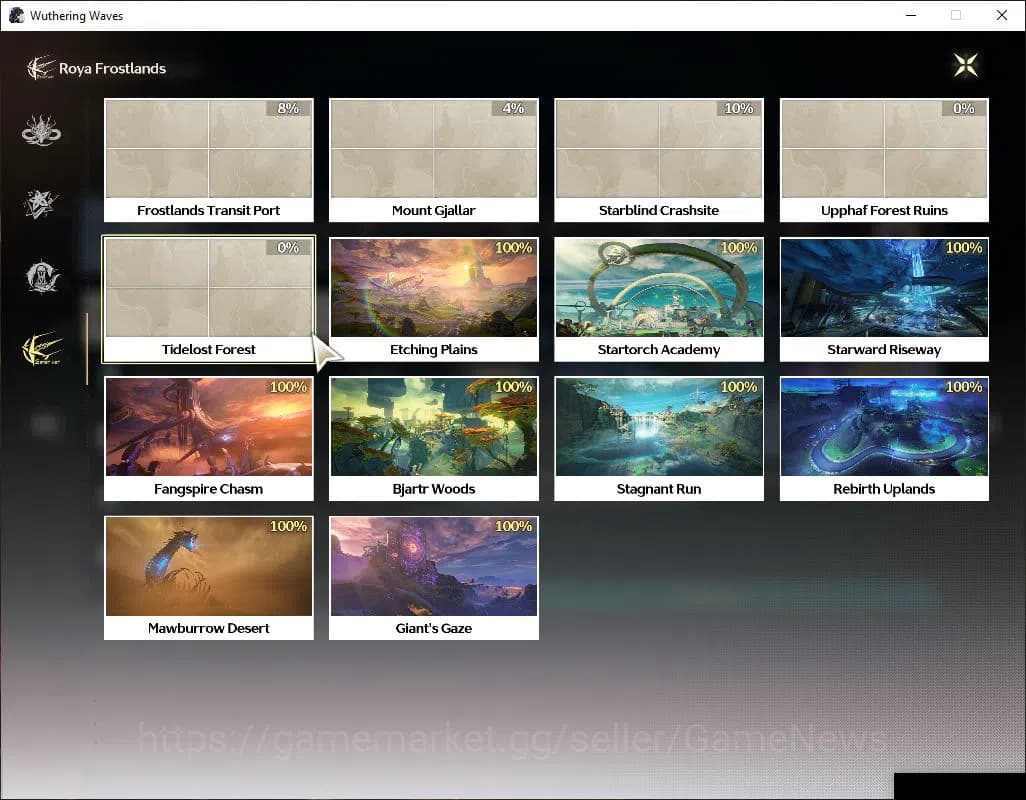The width and height of the screenshot is (1026, 800).
Task: Minimize the Wuthering Waves window
Action: click(911, 15)
